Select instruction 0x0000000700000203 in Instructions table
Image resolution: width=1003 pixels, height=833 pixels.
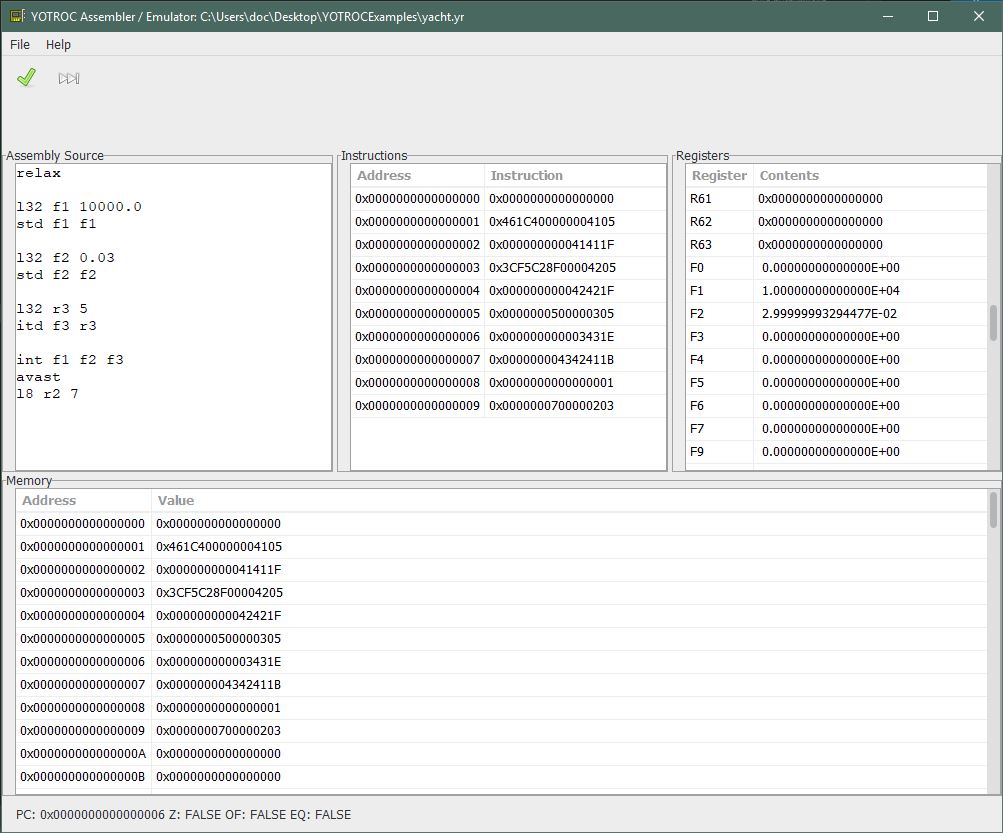(551, 406)
